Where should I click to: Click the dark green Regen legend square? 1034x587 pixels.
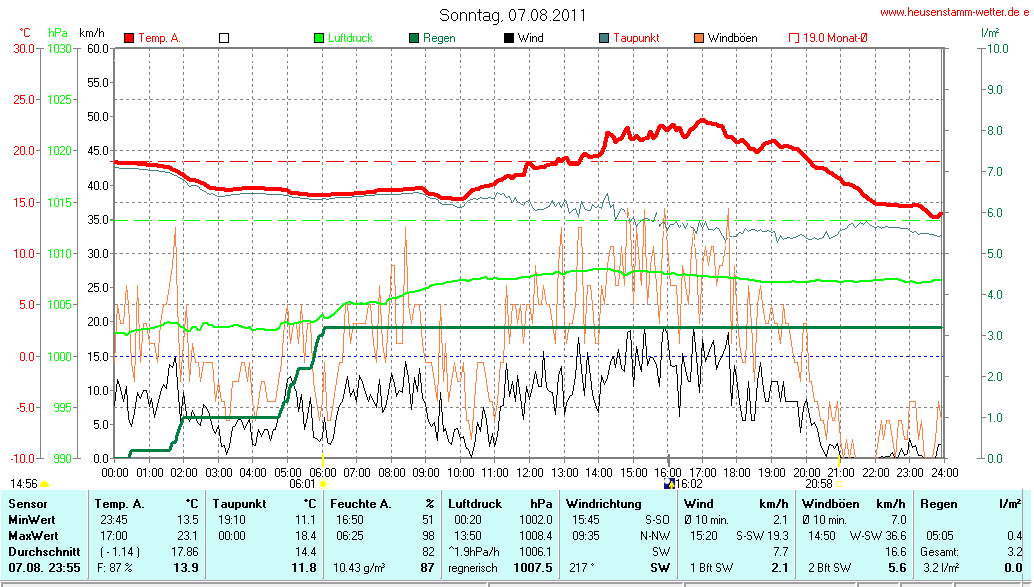coord(414,38)
